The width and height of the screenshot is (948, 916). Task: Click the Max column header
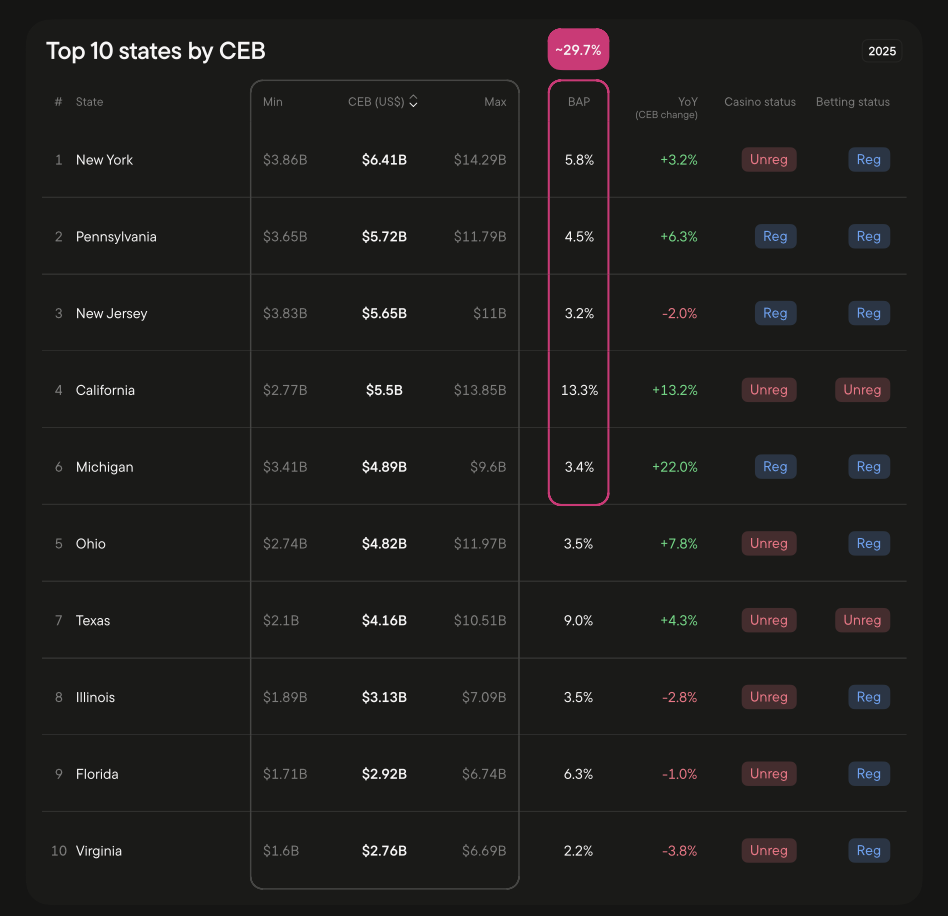[x=495, y=102]
